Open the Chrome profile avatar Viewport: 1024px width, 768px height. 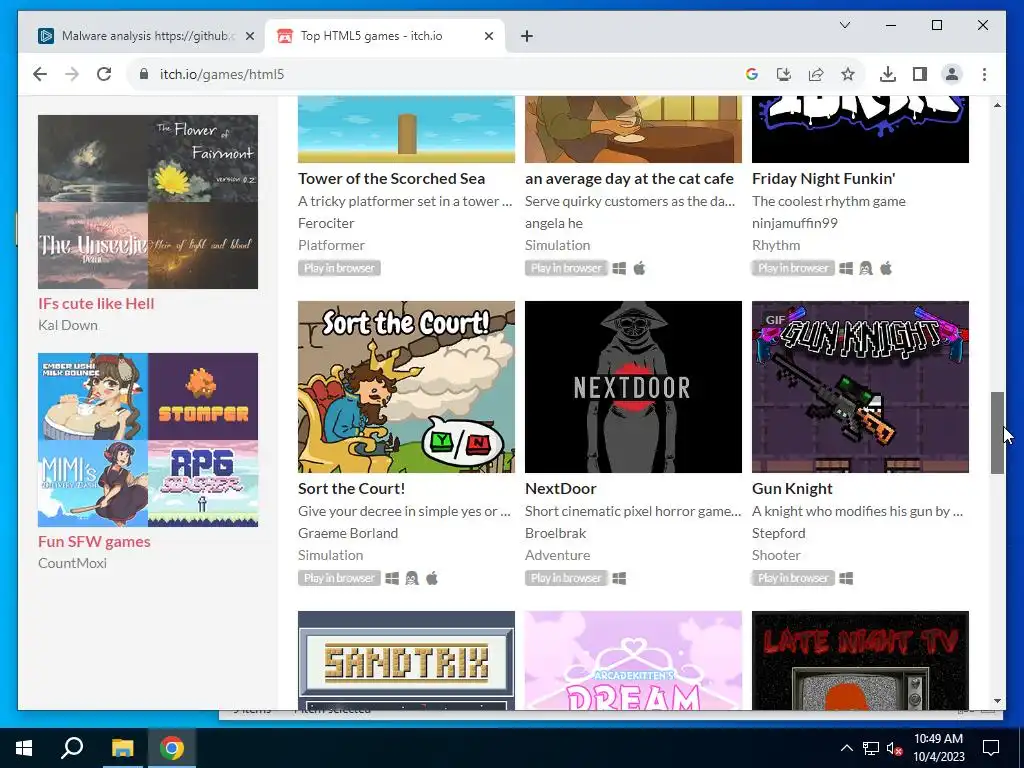(x=952, y=74)
